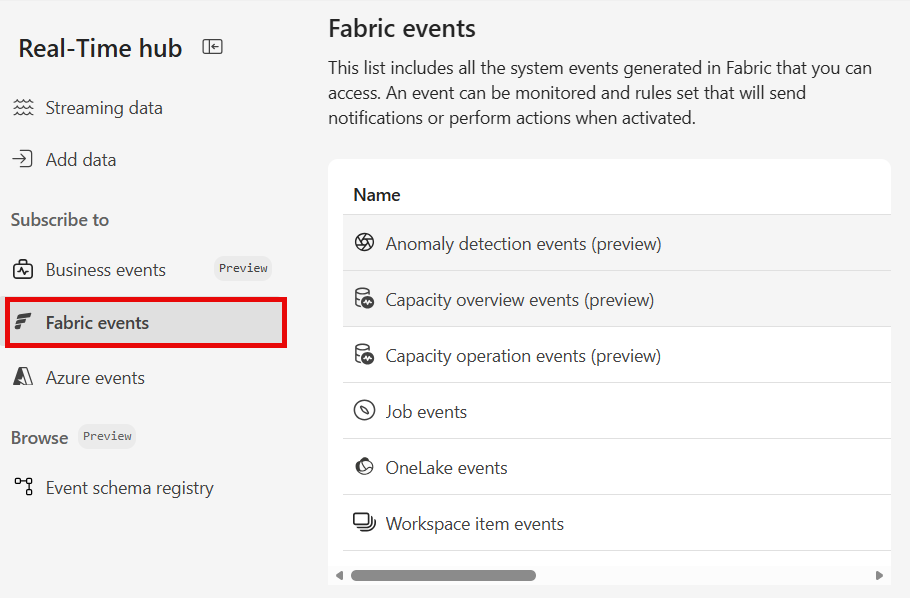Collapse the Real-Time hub navigation pane
The width and height of the screenshot is (910, 598).
click(212, 46)
